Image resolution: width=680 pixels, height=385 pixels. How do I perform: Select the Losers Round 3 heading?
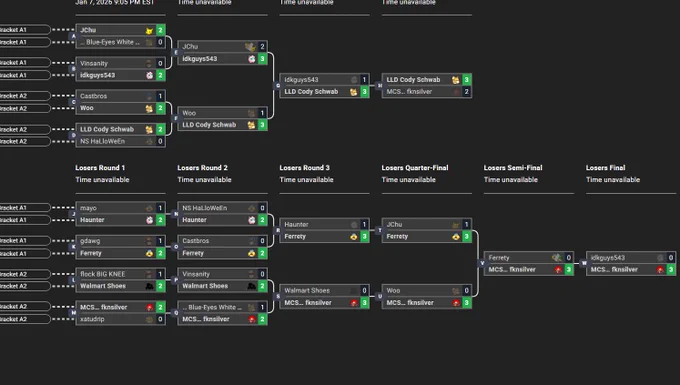point(304,168)
